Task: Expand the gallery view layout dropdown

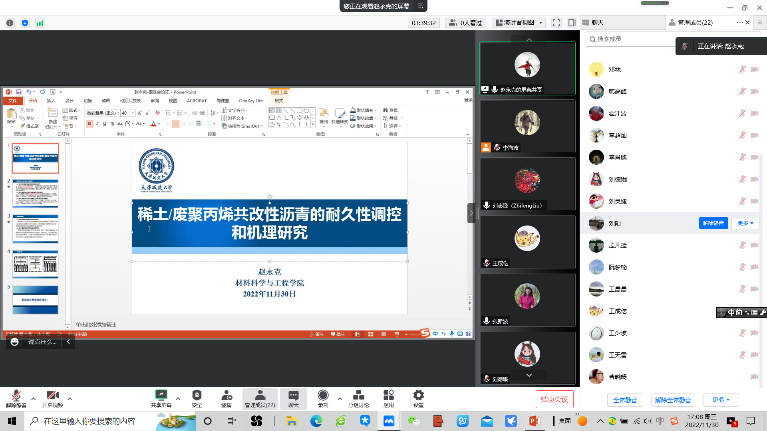Action: [541, 20]
